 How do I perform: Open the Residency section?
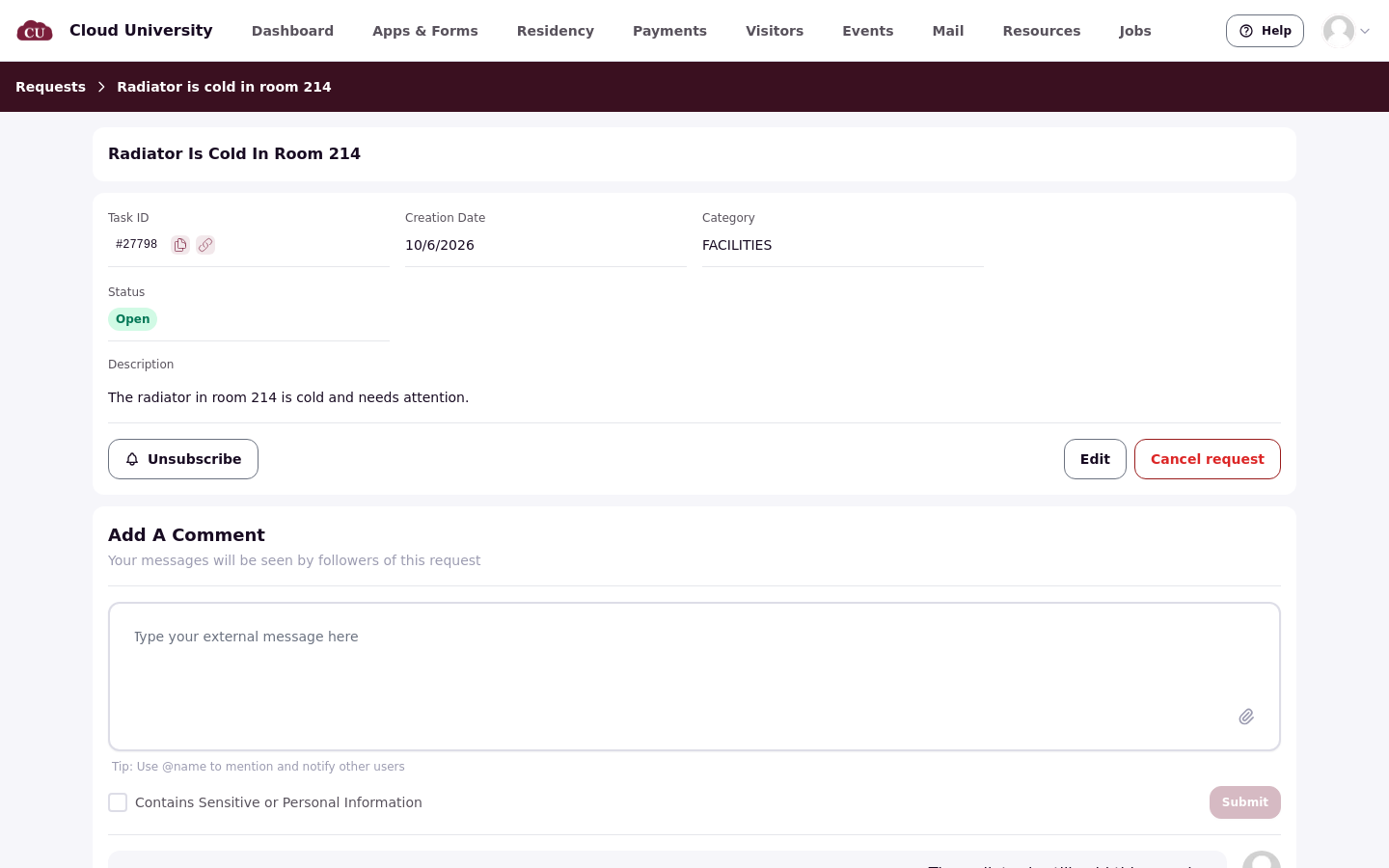556,31
